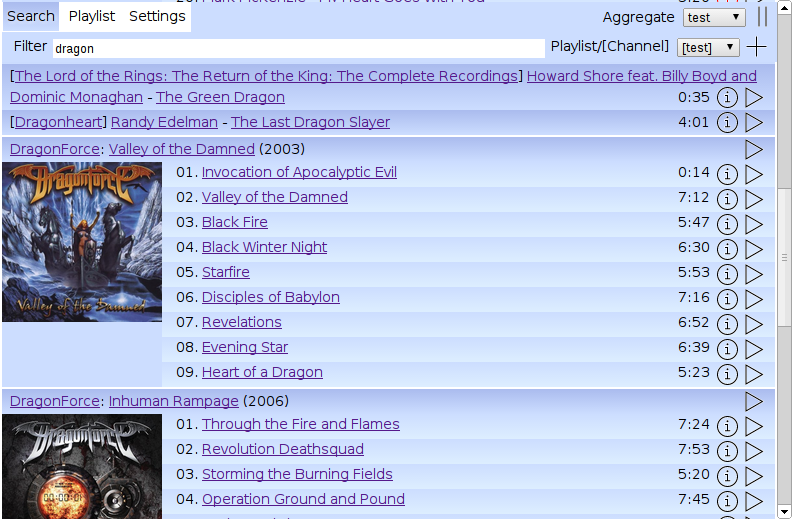Open Randy Edelman artist link
This screenshot has height=519, width=792.
(x=164, y=122)
